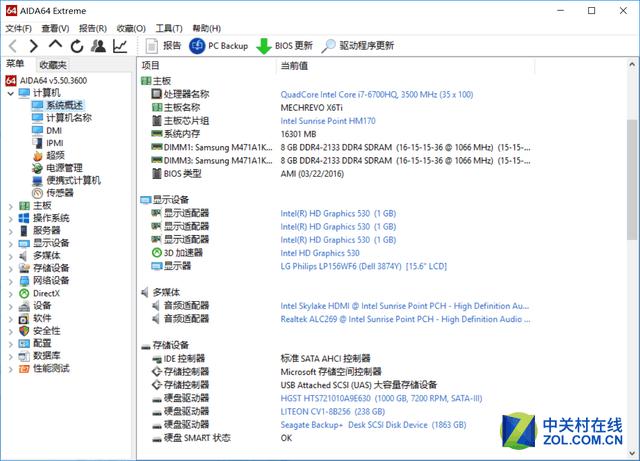
Task: Click 驱动程序更新 toolbar button
Action: point(358,46)
